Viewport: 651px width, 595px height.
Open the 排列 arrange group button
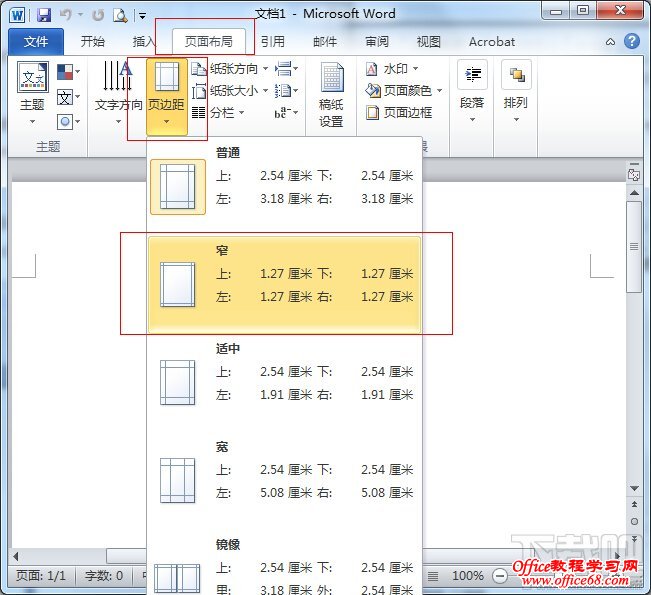click(516, 92)
